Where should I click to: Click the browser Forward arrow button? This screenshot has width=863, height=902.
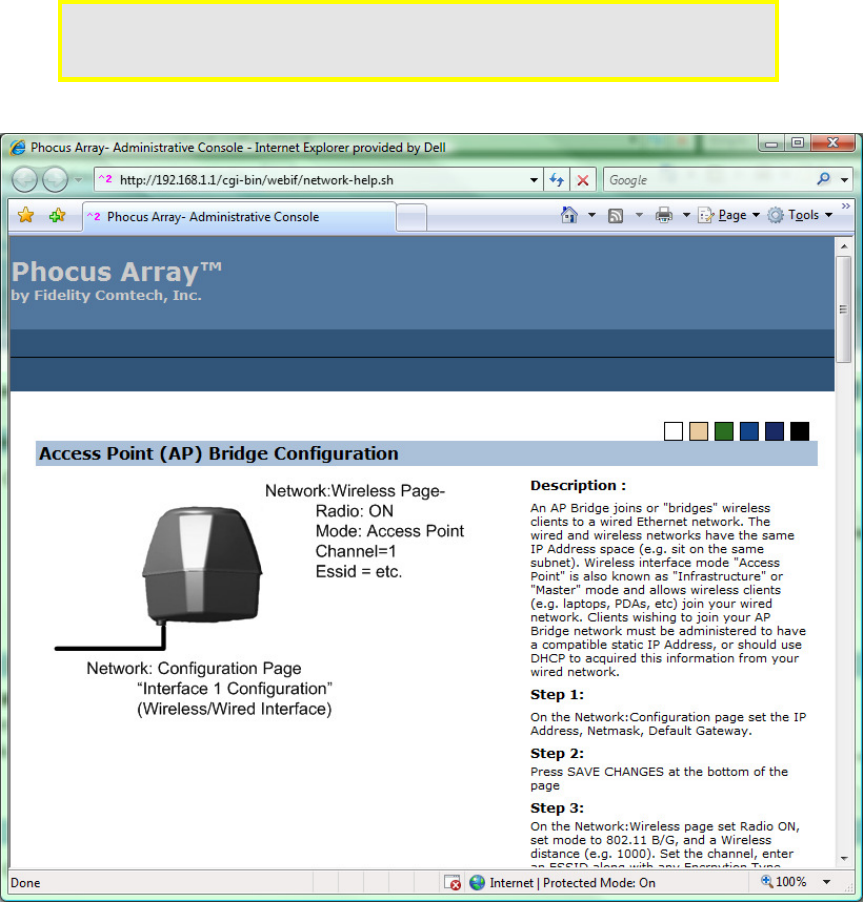pyautogui.click(x=56, y=180)
